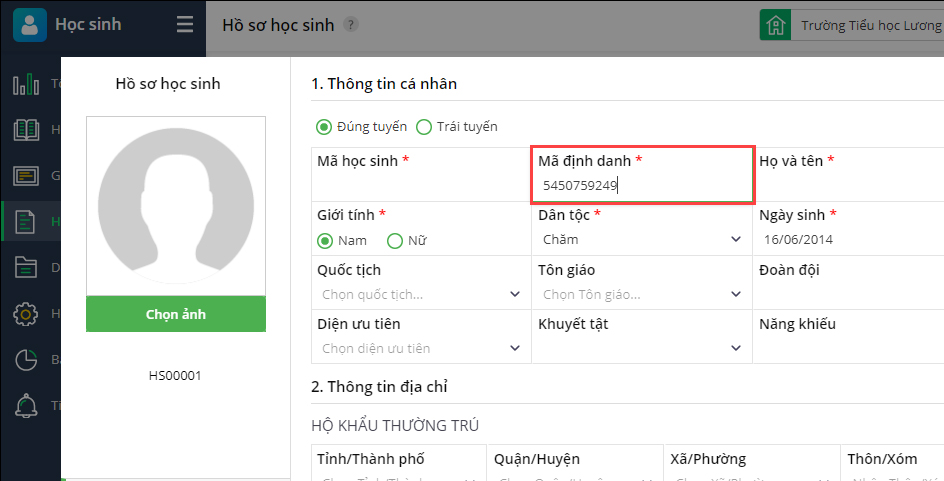944x481 pixels.
Task: Open the open-book sidebar icon
Action: (x=26, y=129)
